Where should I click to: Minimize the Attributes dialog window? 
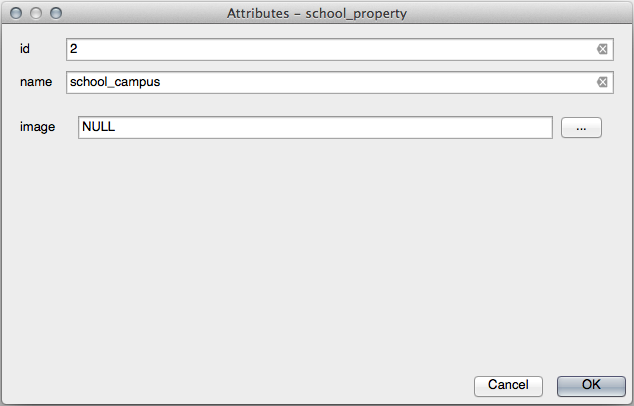pos(36,14)
